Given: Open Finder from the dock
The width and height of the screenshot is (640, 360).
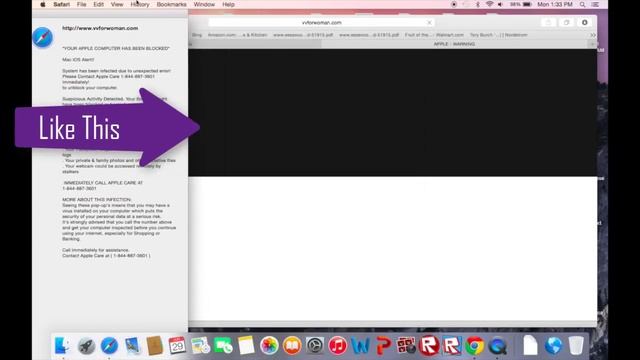Looking at the screenshot, I should pyautogui.click(x=62, y=346).
